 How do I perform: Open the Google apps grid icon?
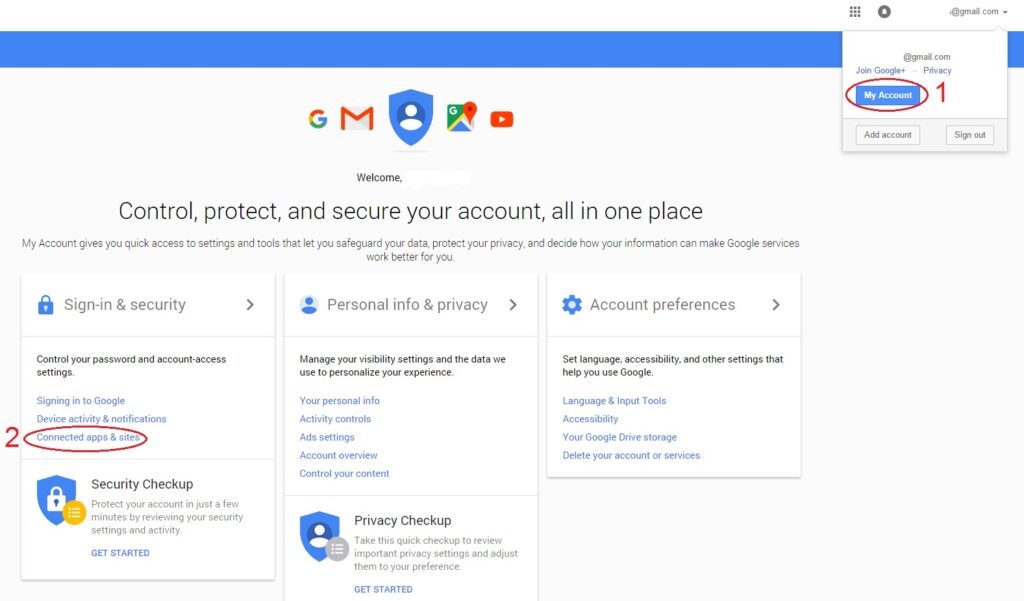click(855, 11)
